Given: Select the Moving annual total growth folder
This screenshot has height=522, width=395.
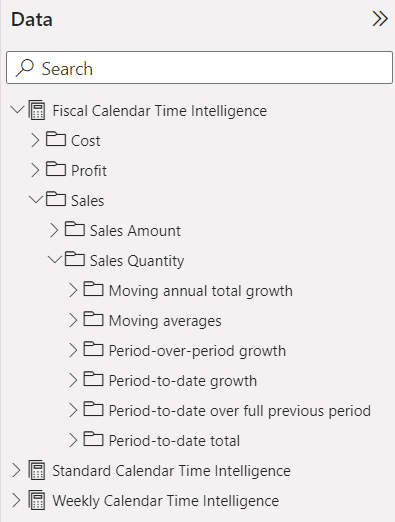Looking at the screenshot, I should [201, 291].
